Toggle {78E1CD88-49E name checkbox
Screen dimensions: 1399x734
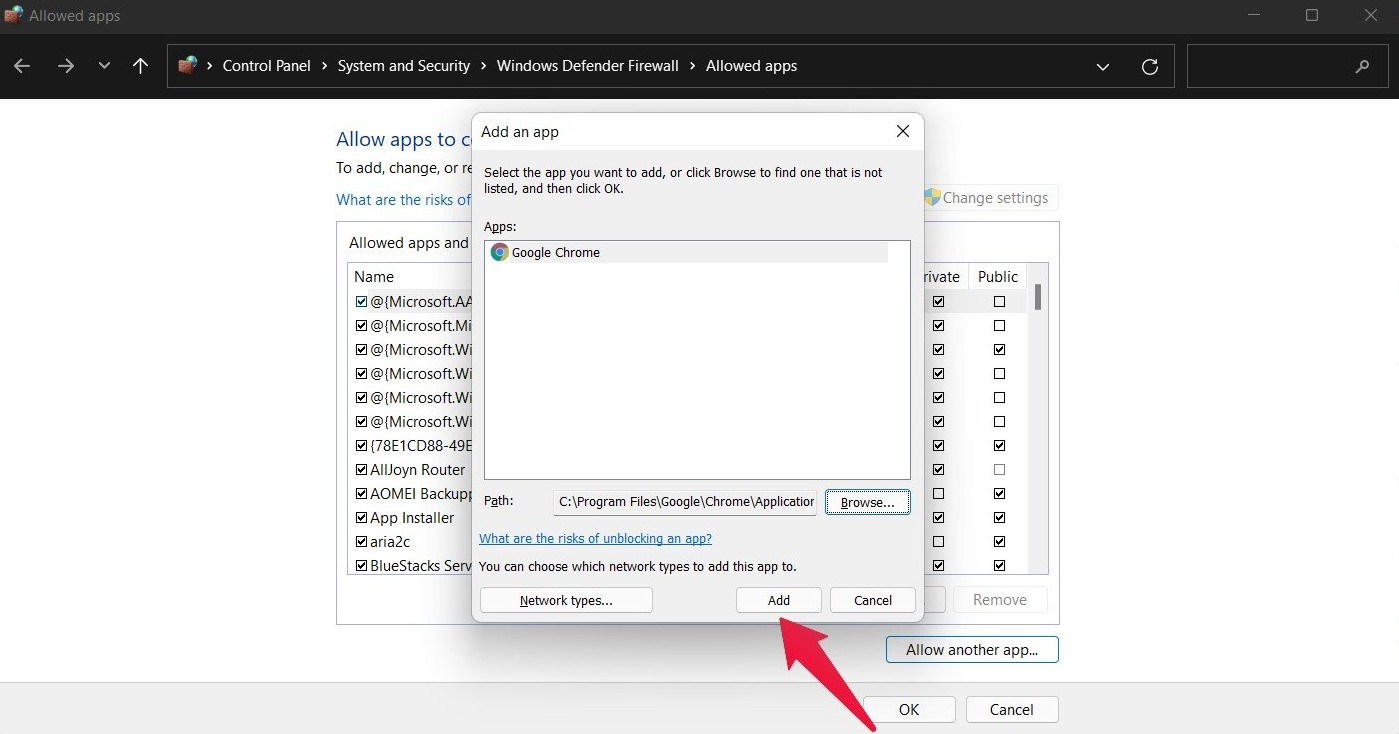click(361, 446)
